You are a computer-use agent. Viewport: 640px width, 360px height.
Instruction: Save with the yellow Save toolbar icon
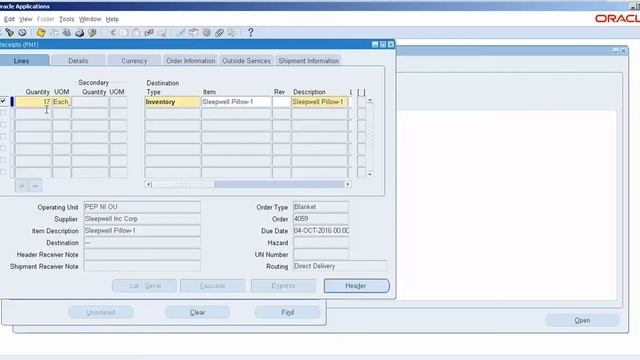41,33
